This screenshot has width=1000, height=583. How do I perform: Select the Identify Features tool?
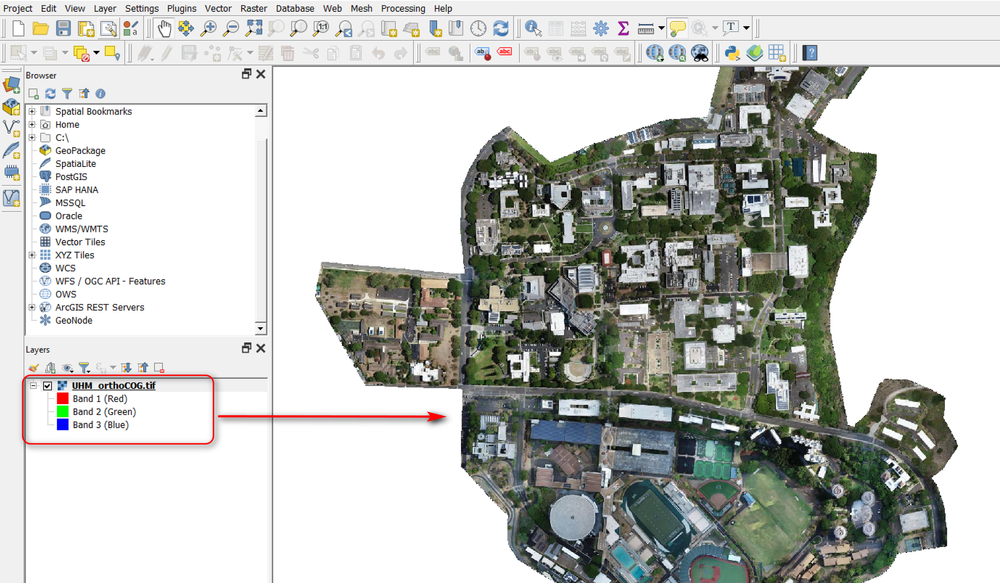(x=533, y=29)
